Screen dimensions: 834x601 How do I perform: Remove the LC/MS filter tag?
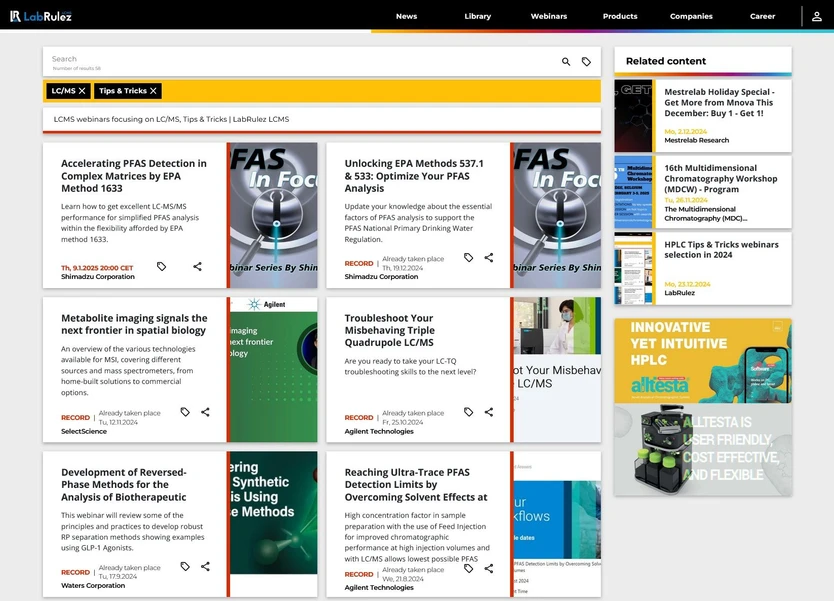82,91
